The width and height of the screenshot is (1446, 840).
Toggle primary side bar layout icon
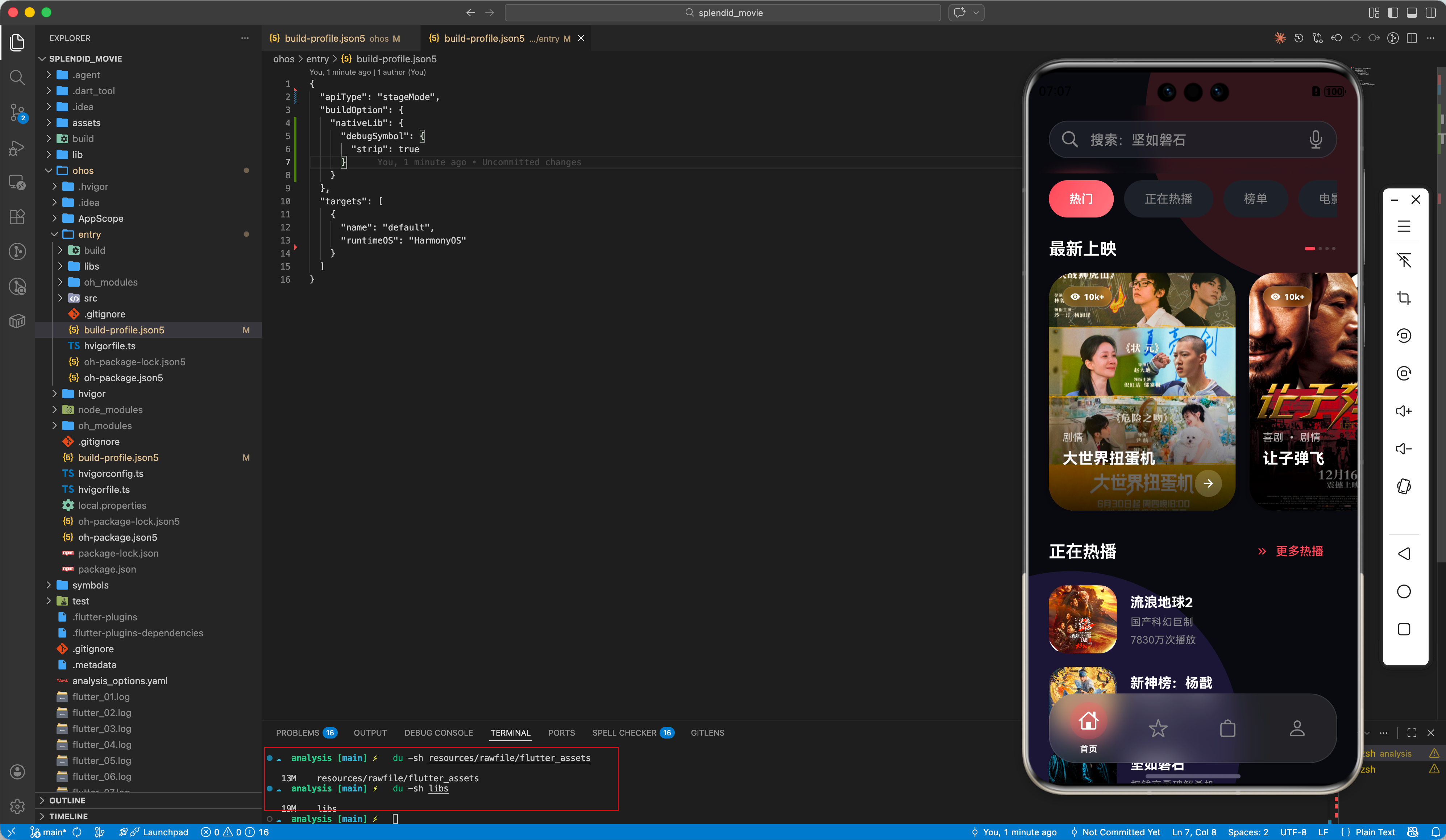[x=1393, y=13]
